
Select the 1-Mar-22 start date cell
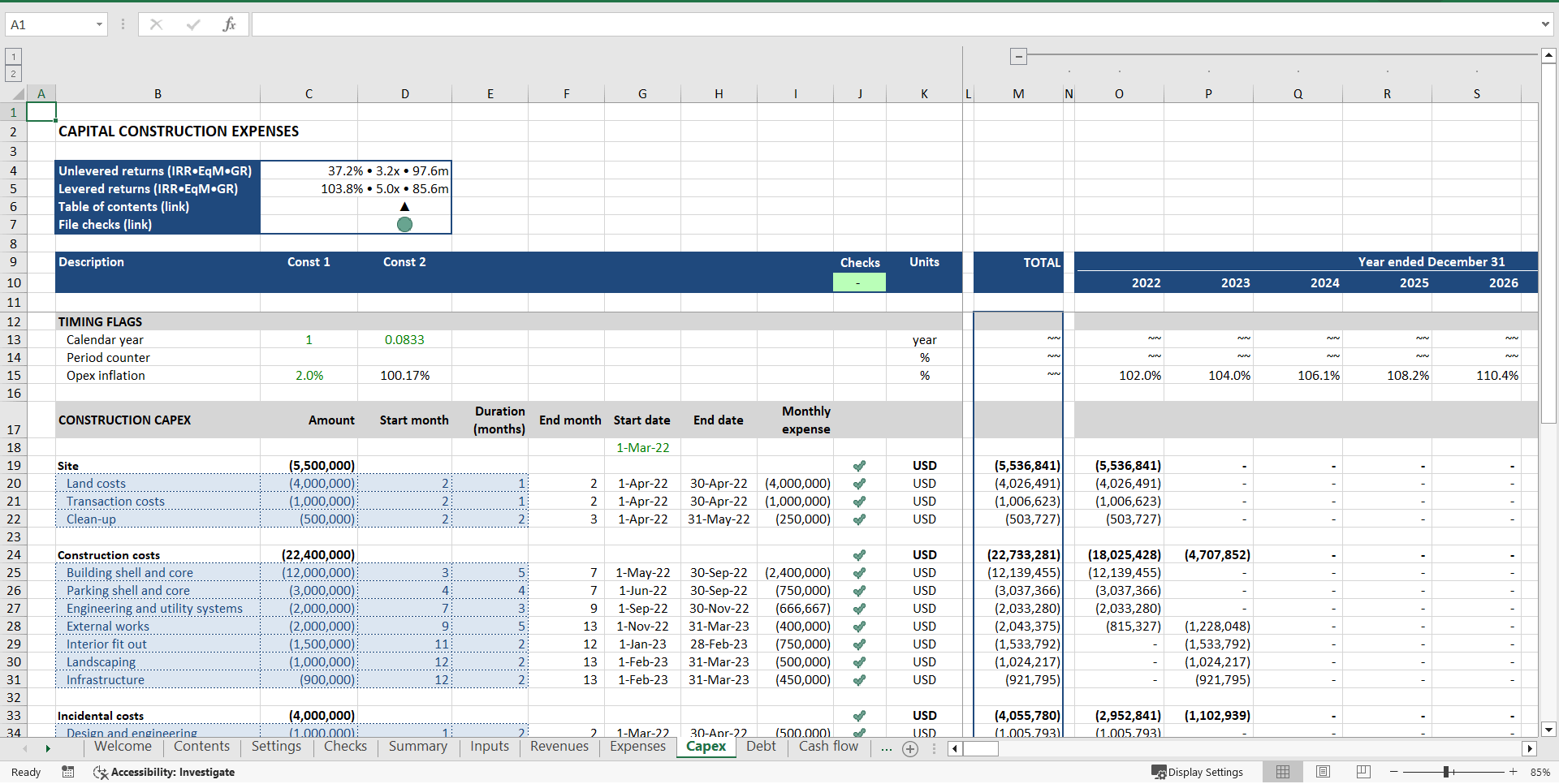pos(642,448)
